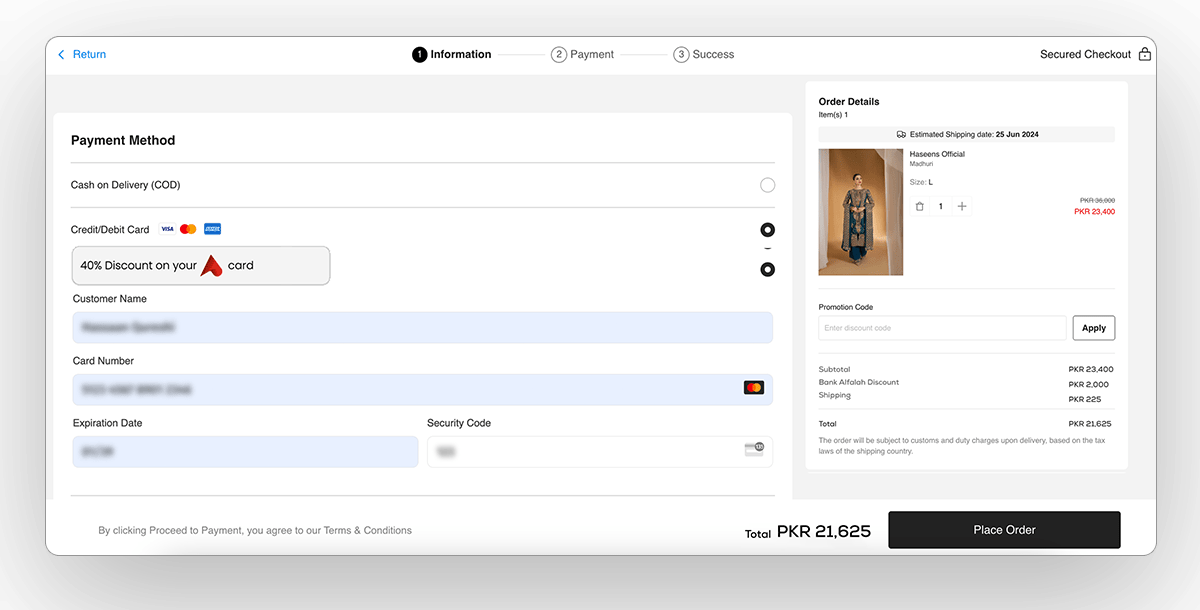Apply the promotion code
The width and height of the screenshot is (1200, 610).
(x=1093, y=327)
